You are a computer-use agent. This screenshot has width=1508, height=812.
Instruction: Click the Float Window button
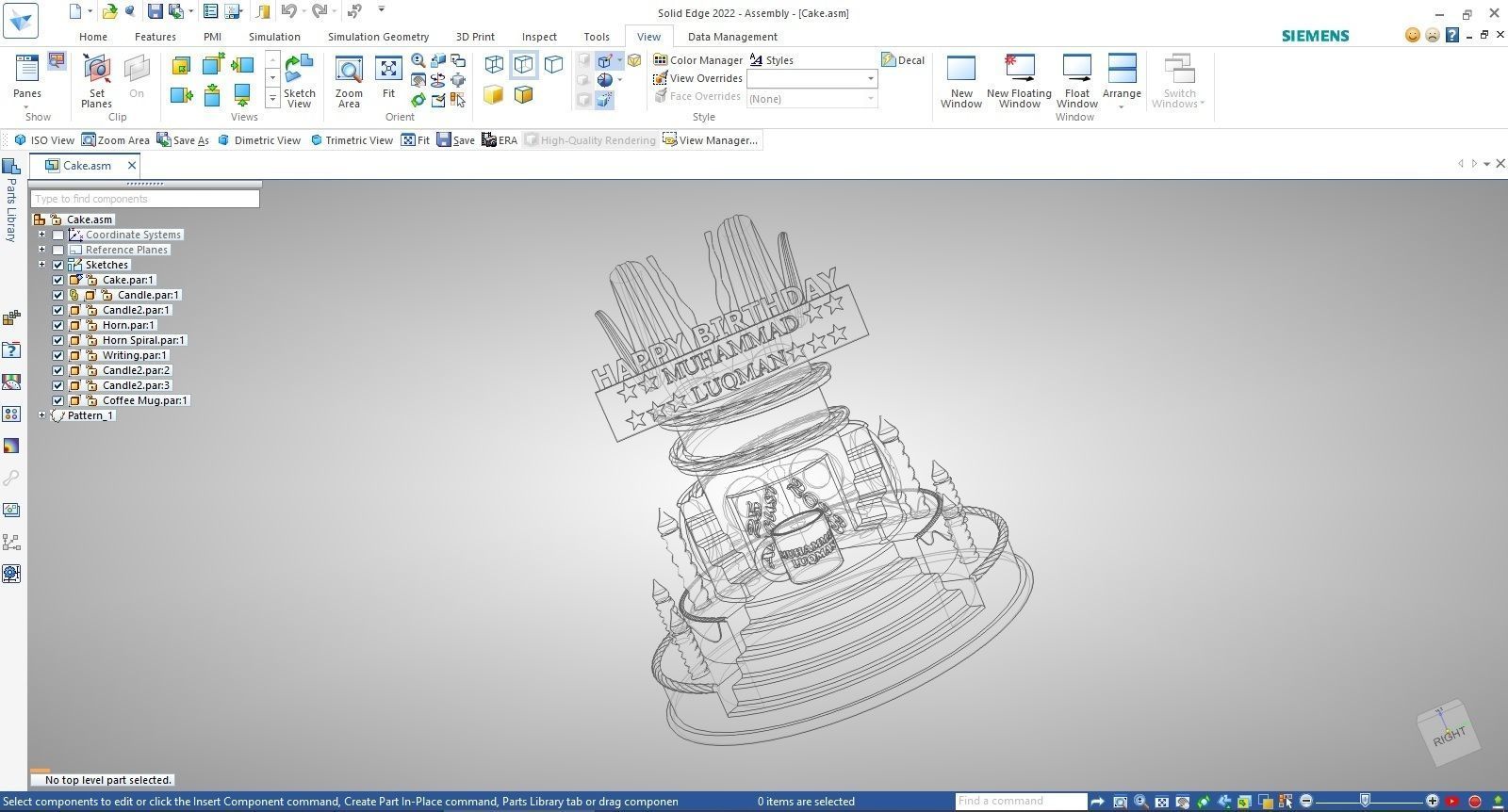click(1076, 81)
